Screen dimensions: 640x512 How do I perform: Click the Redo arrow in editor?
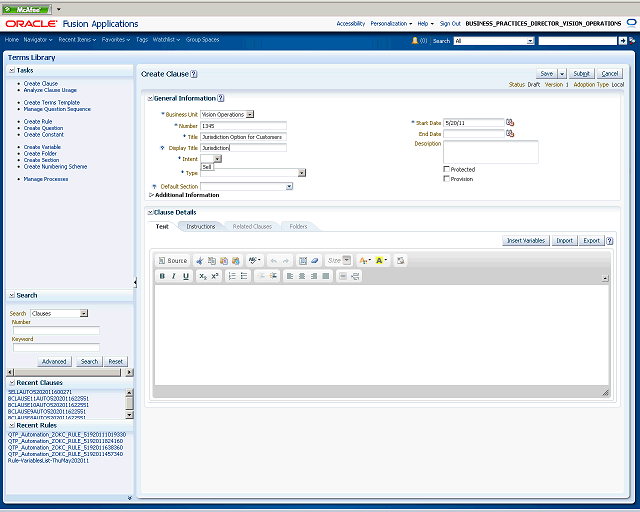coord(286,260)
